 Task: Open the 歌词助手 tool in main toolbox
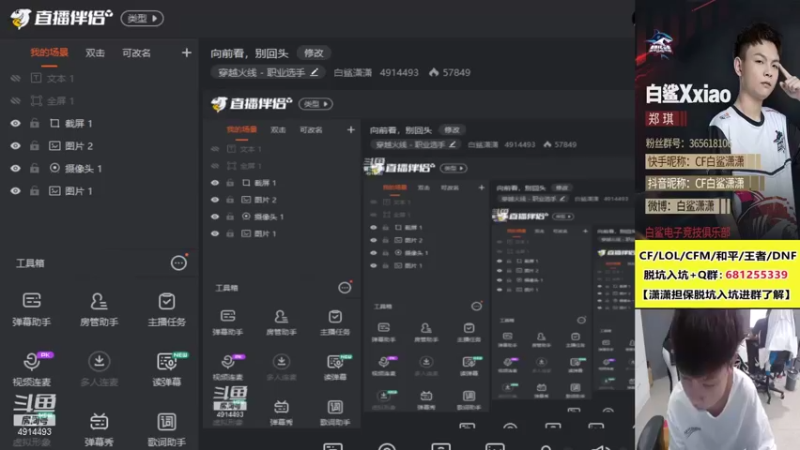(x=166, y=429)
